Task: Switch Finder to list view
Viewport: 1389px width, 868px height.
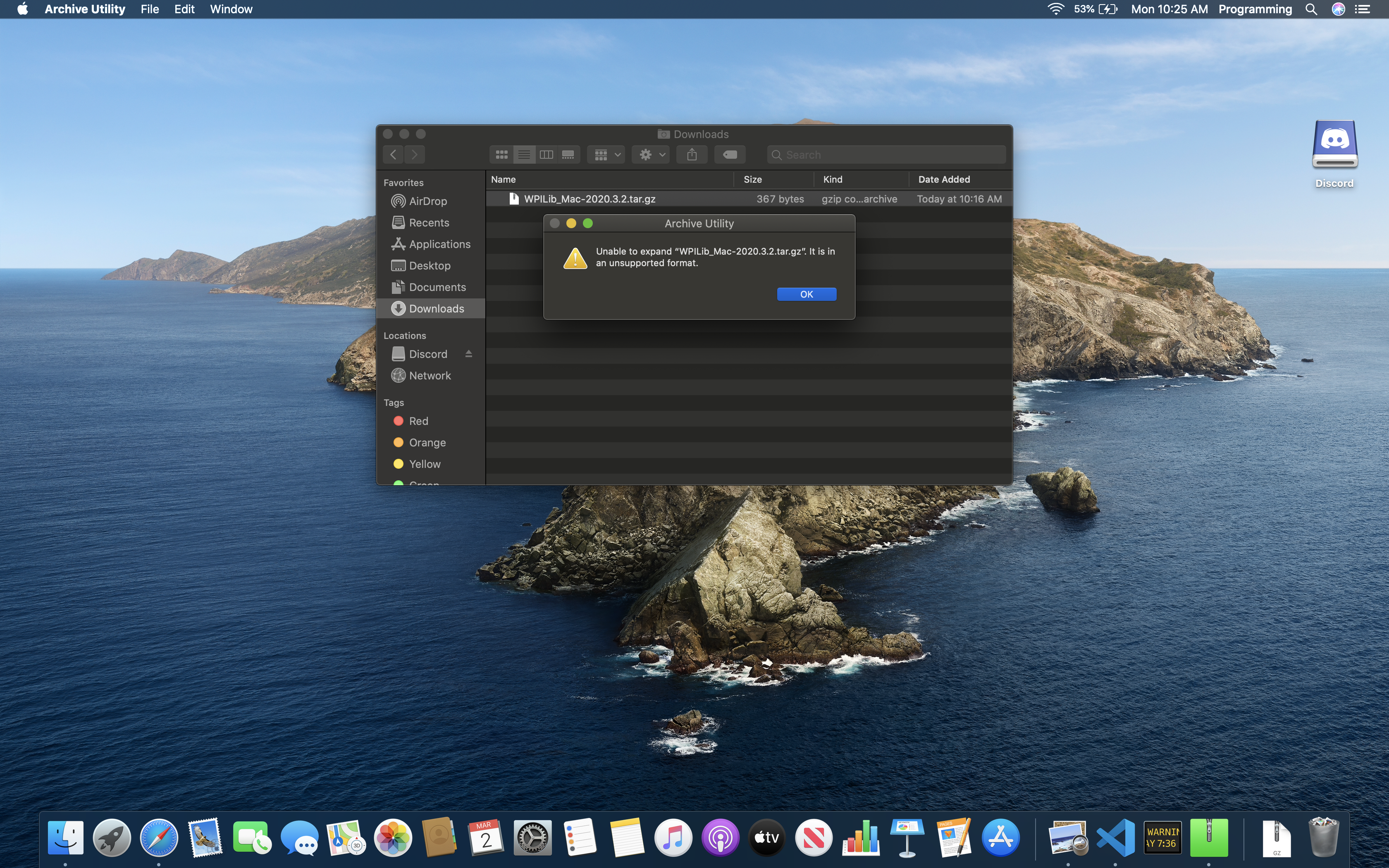Action: coord(523,155)
